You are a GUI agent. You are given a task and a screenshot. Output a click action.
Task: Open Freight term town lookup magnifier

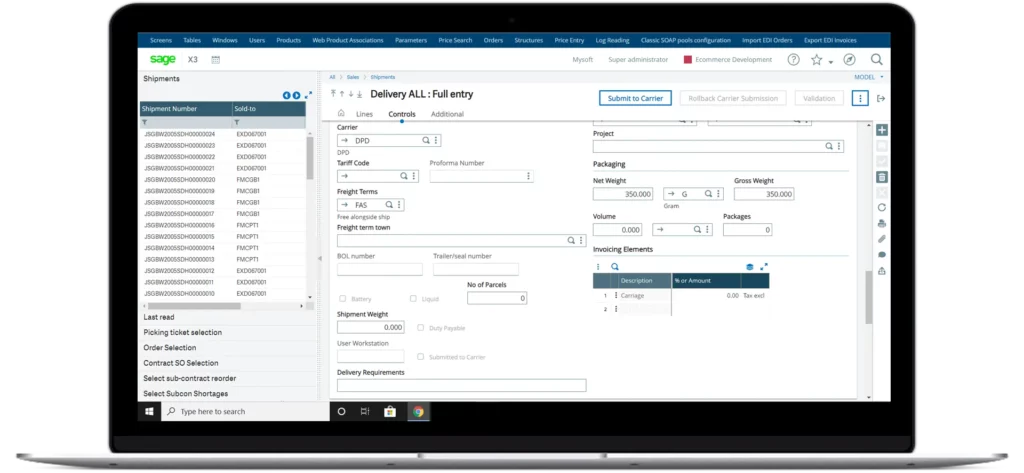[571, 240]
